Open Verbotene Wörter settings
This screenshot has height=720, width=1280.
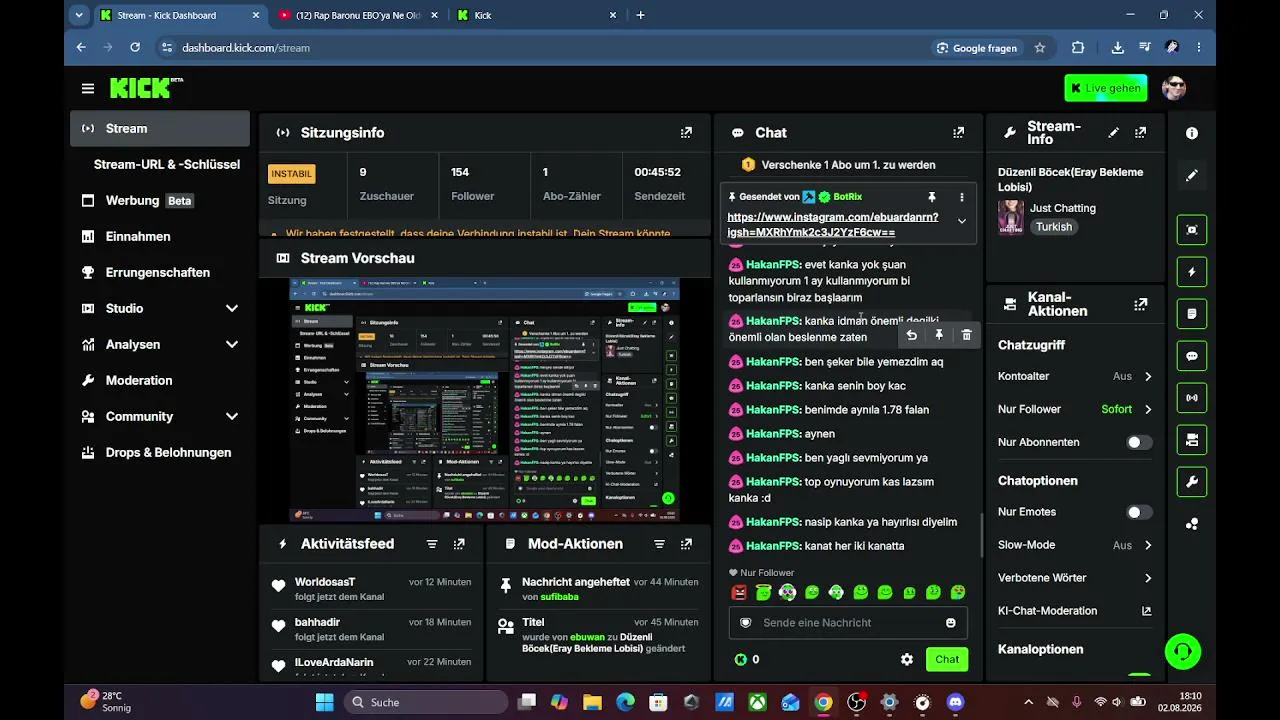point(1075,578)
